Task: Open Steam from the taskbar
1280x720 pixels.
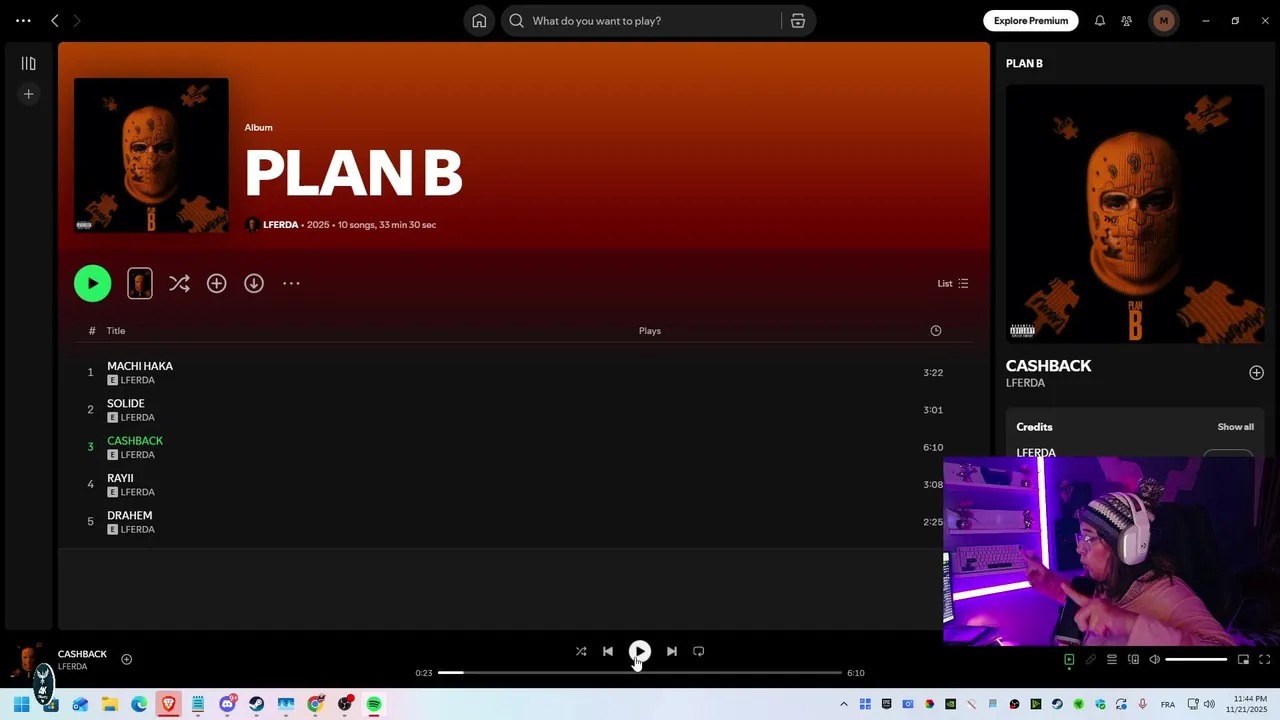Action: pyautogui.click(x=257, y=704)
